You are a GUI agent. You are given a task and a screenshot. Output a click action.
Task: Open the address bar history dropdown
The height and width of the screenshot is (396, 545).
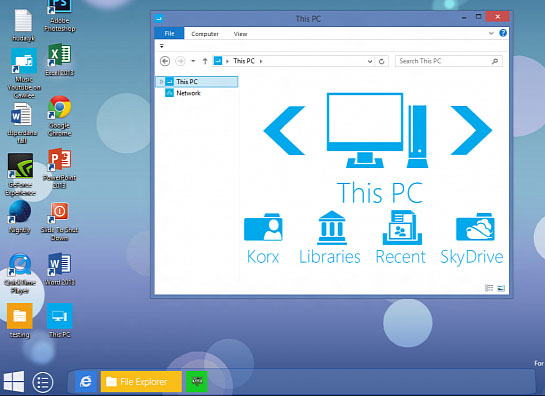[370, 62]
